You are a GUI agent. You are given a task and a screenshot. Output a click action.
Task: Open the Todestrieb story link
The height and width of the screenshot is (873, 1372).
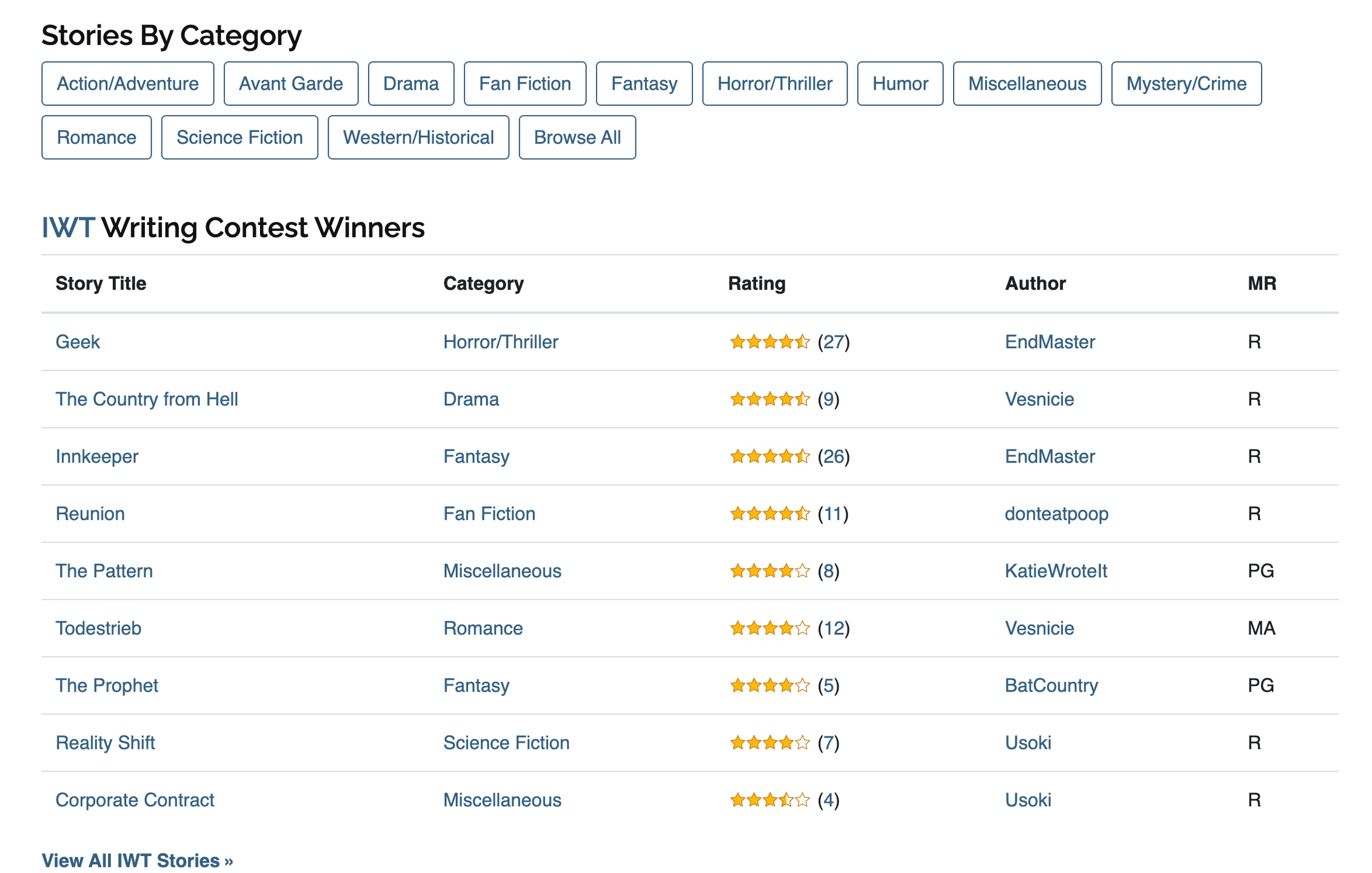point(98,628)
